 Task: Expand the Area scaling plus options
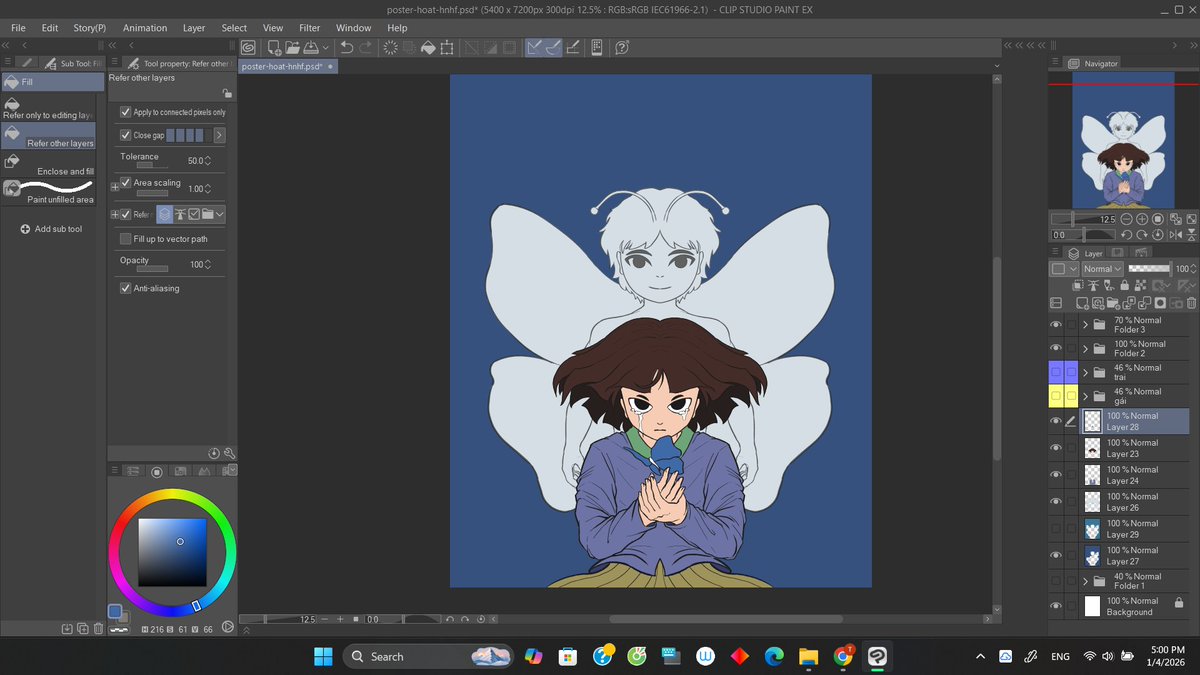114,187
